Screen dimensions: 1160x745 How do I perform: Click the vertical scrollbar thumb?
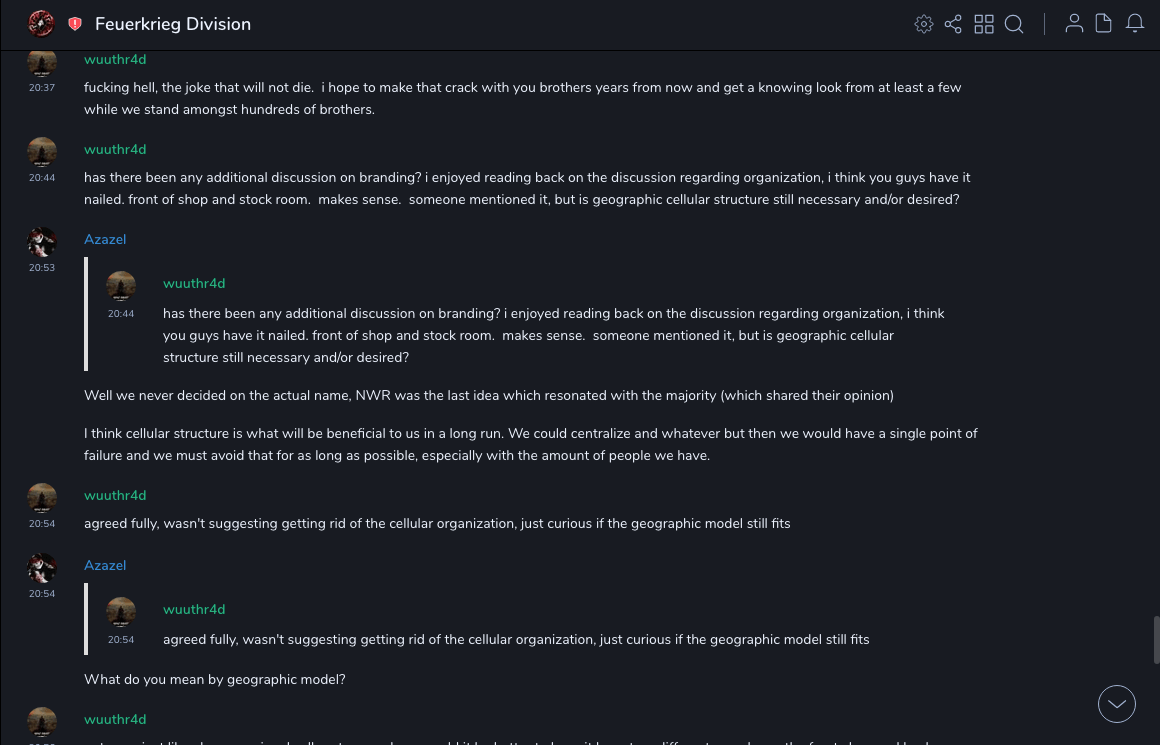tap(1156, 640)
